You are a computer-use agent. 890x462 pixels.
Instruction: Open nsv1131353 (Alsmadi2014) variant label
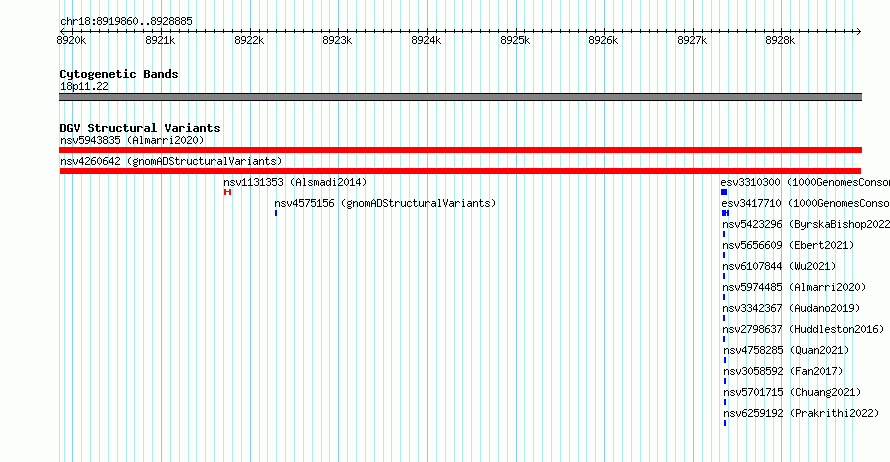pos(295,182)
